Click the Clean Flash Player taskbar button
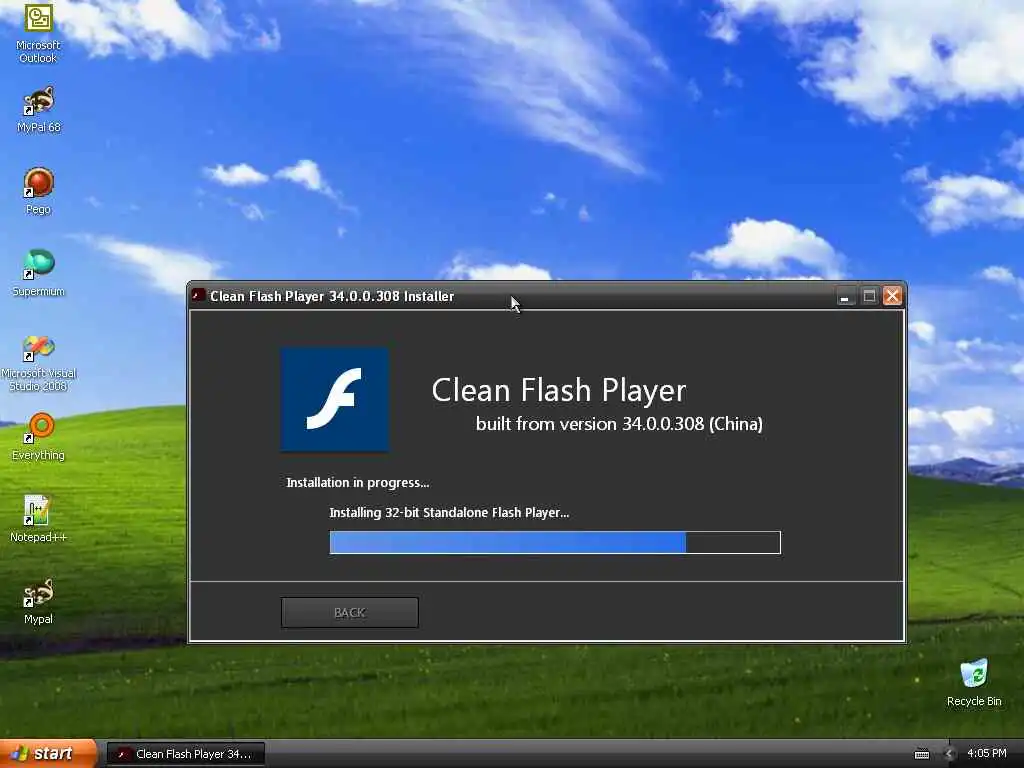Screen dimensions: 1024x768 tap(186, 754)
